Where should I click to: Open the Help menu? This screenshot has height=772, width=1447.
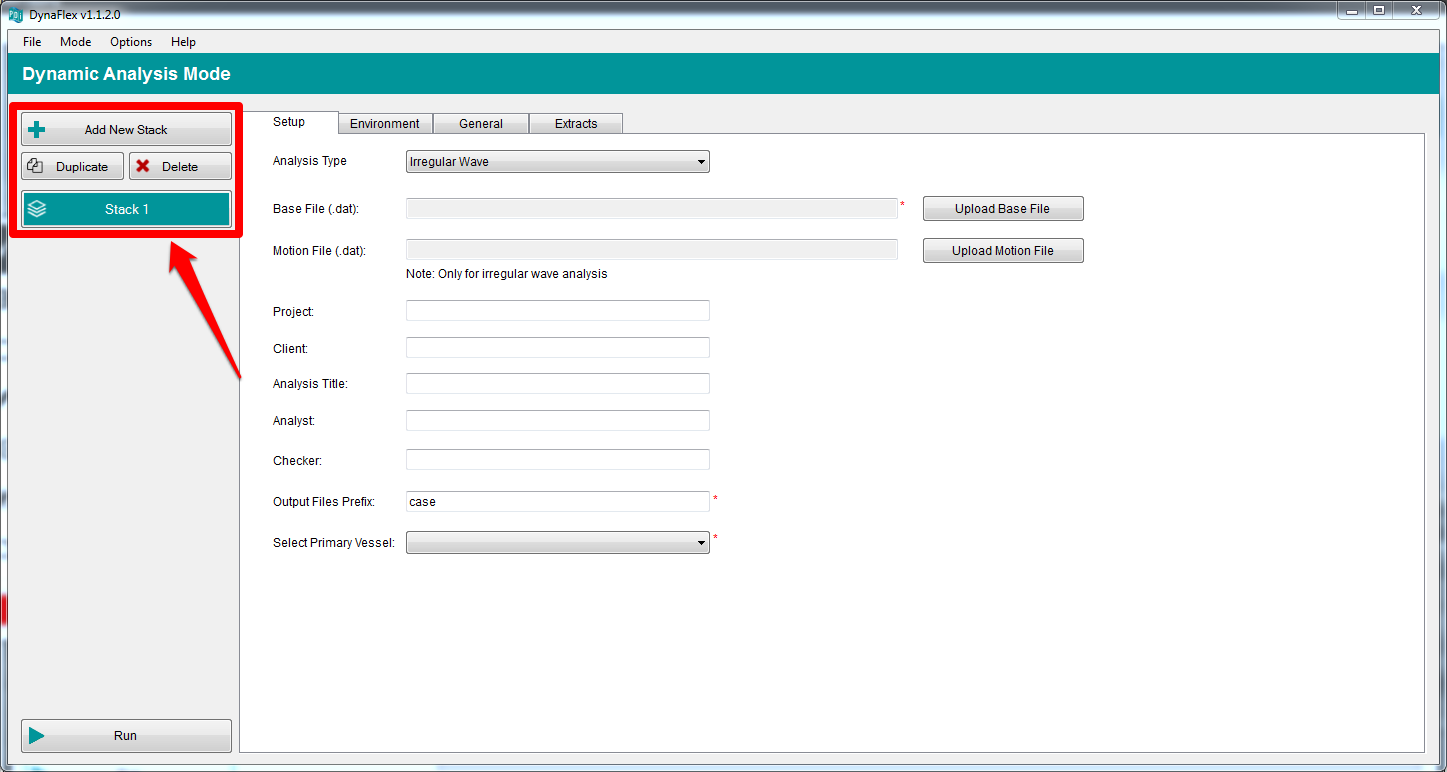pos(183,42)
